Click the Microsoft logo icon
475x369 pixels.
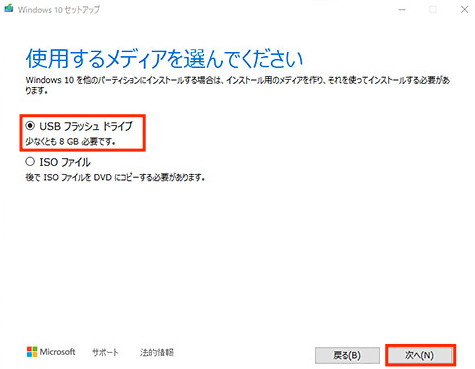32,352
